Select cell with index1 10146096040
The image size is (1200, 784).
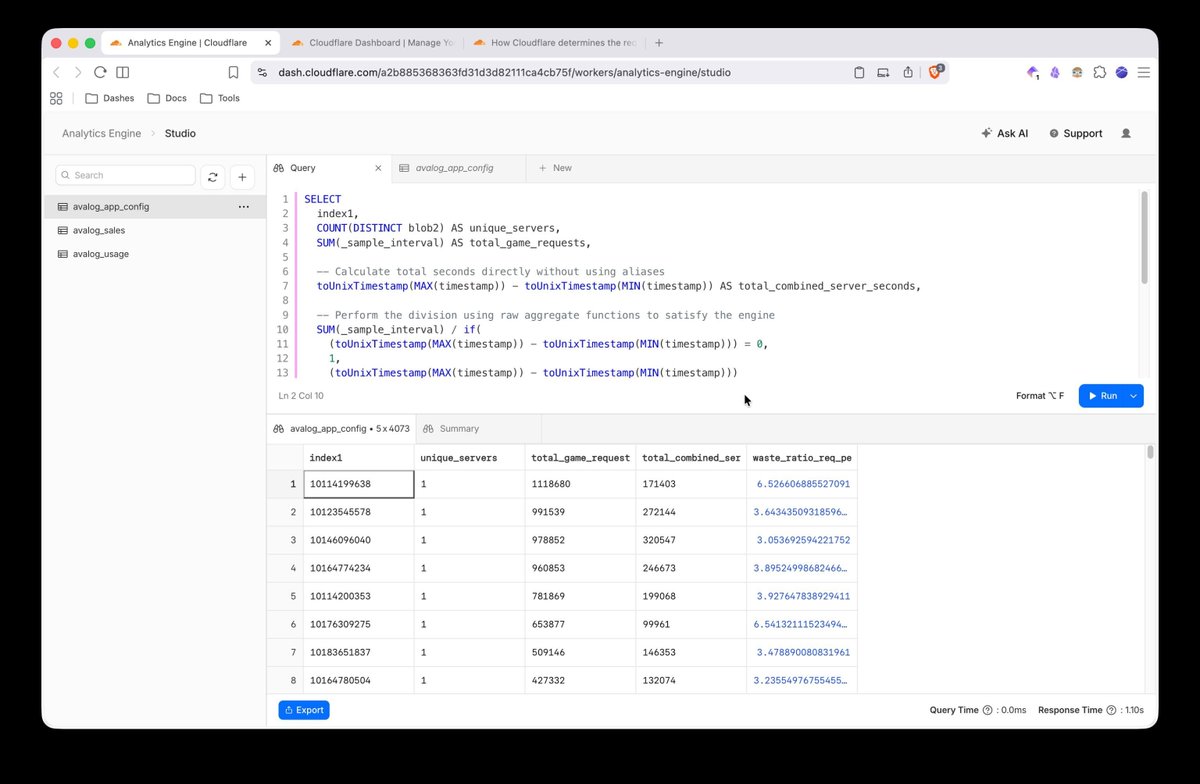(358, 539)
